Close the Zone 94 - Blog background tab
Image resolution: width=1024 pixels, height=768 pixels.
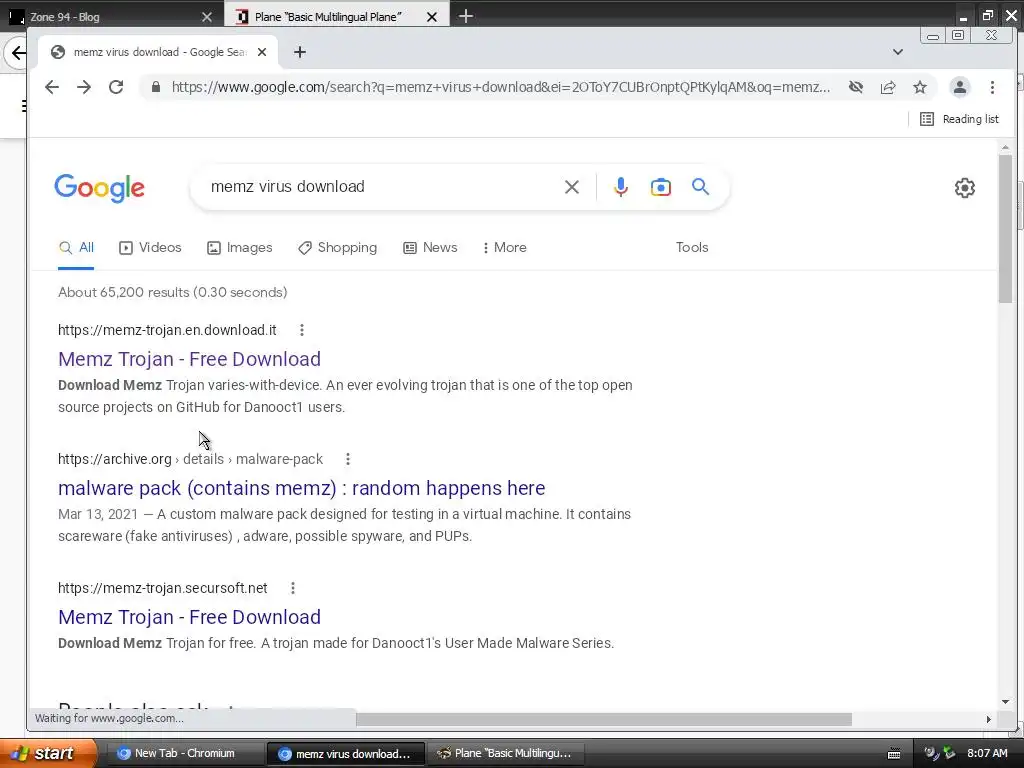click(206, 17)
